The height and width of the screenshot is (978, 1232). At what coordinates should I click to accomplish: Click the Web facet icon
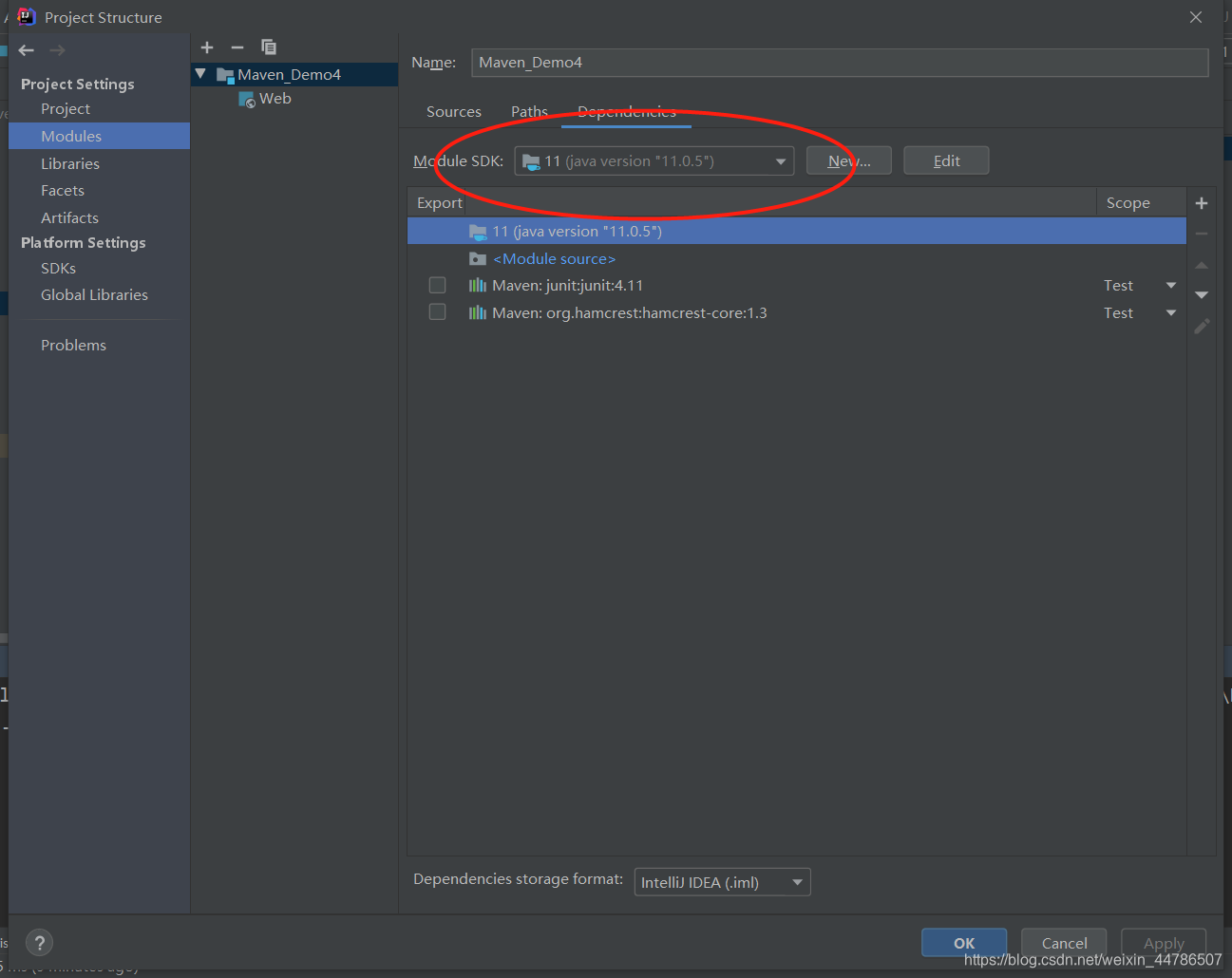(247, 99)
